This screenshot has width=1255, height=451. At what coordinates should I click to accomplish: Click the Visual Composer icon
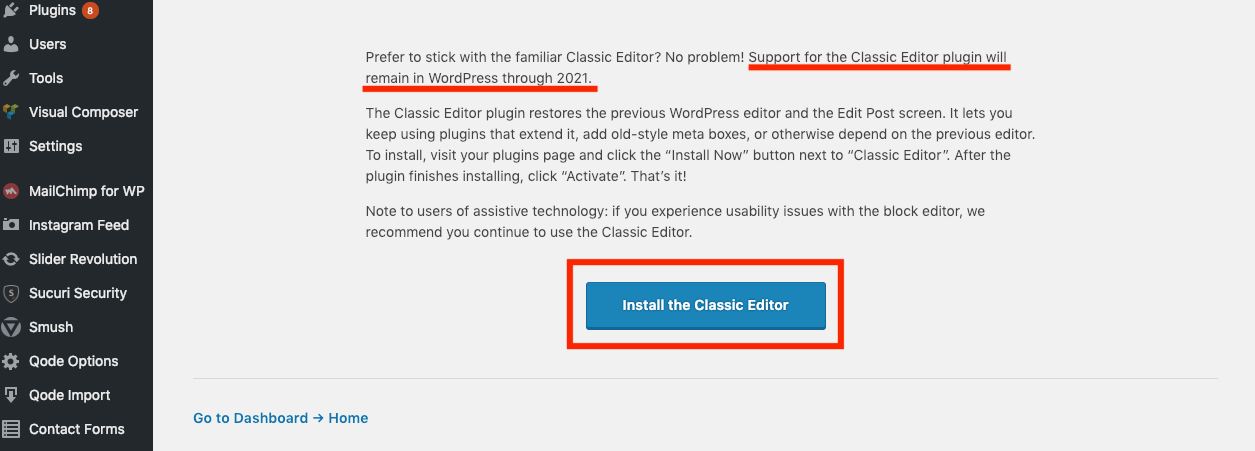(11, 112)
